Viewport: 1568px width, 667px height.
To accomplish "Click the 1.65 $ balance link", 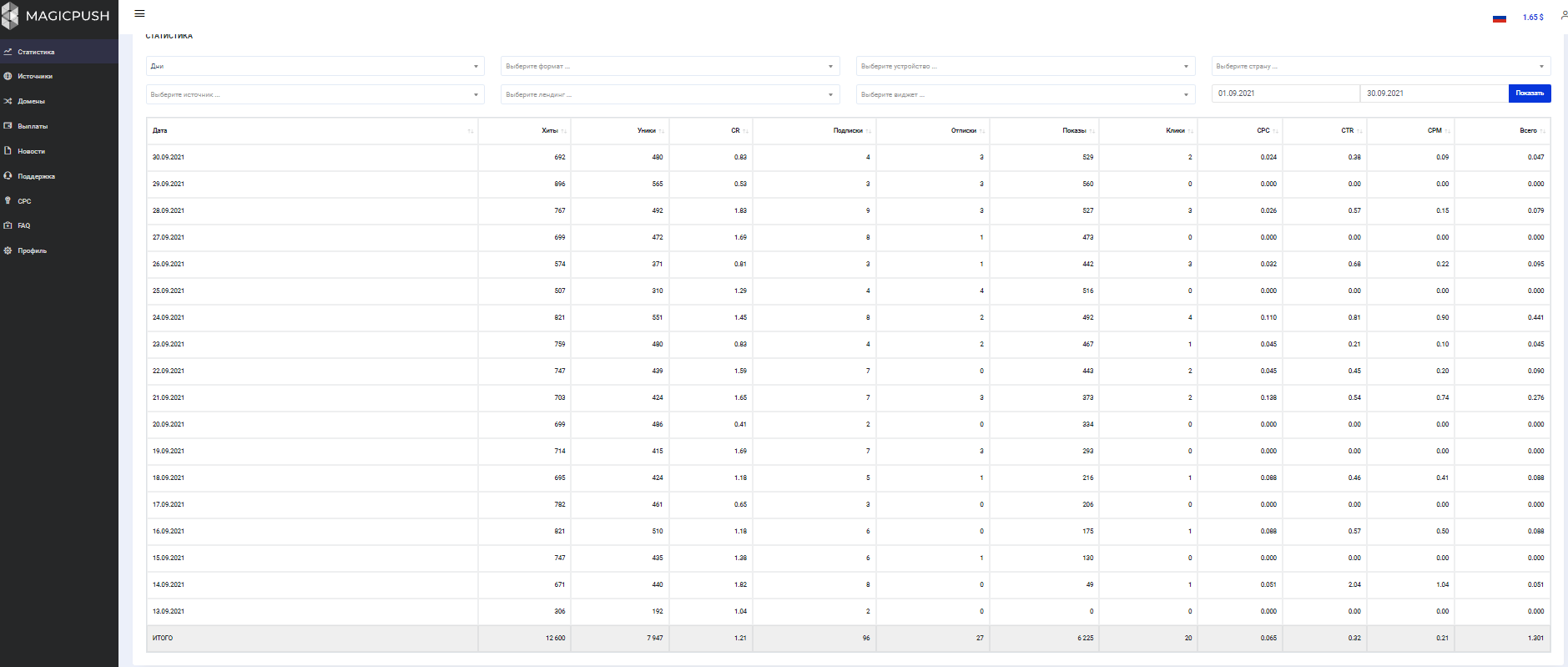I will click(x=1532, y=18).
